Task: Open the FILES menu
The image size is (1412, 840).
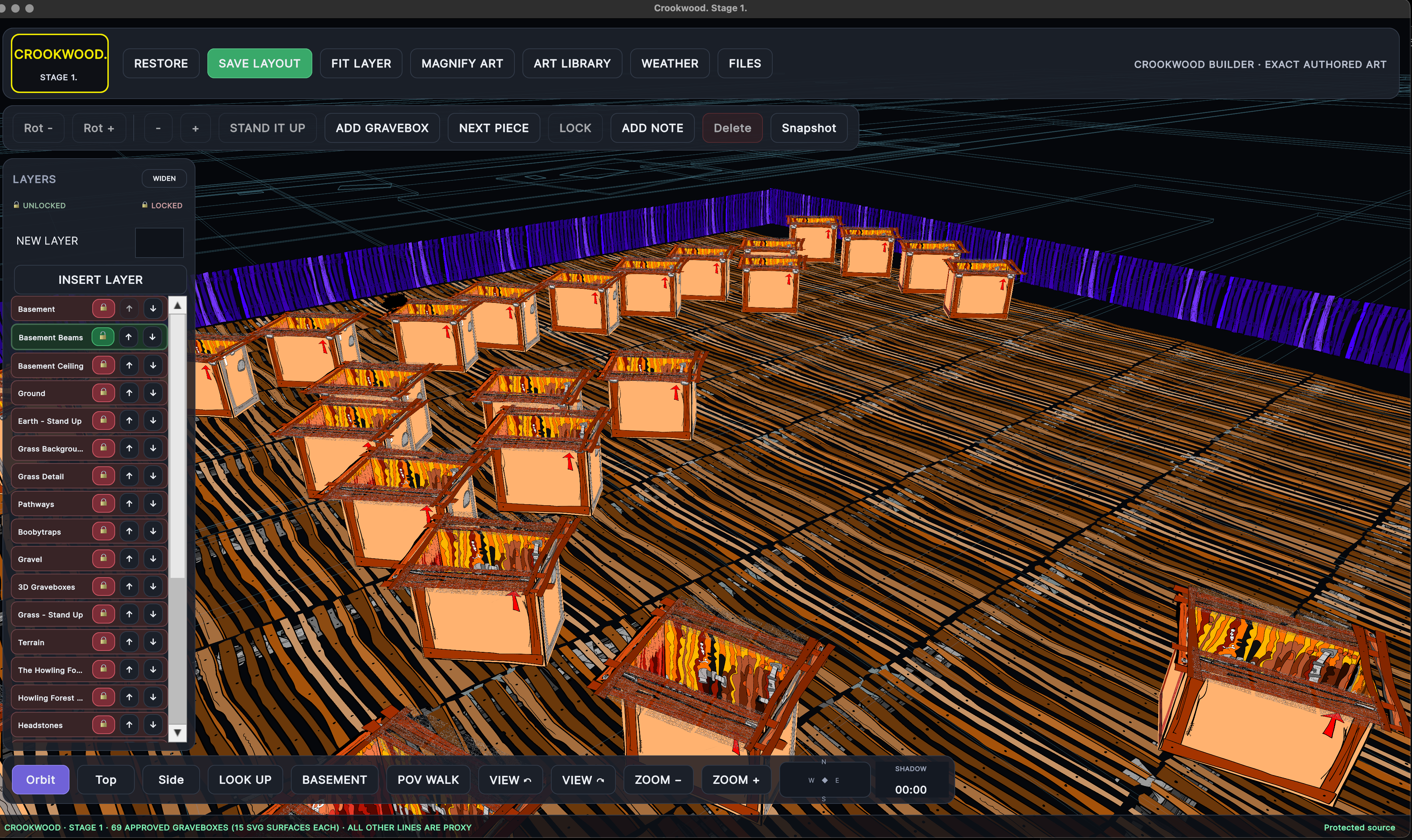Action: coord(745,64)
